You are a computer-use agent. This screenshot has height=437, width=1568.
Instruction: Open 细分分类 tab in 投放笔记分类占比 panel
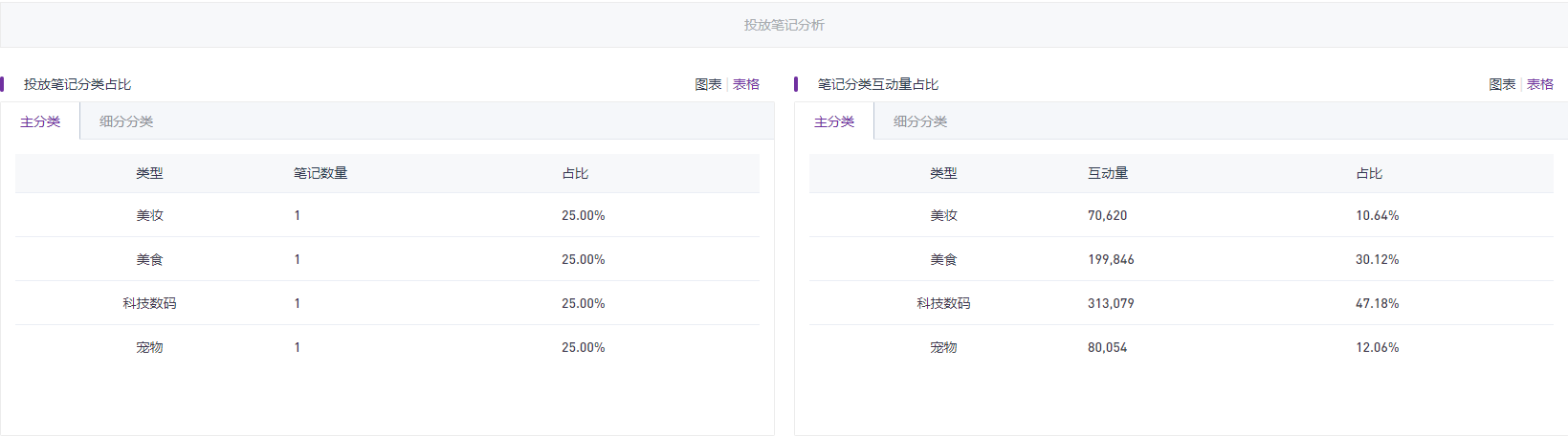[126, 121]
